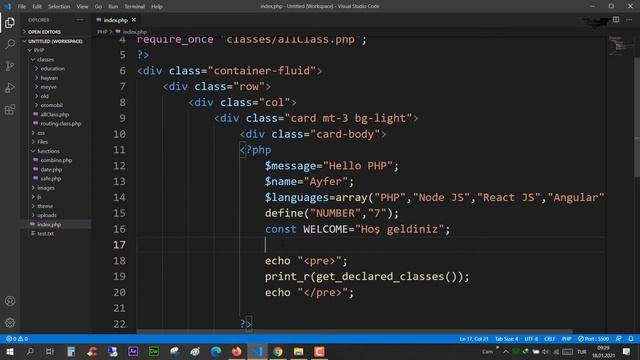Open Firefox from taskbar
The image size is (640, 360).
(x=236, y=351)
